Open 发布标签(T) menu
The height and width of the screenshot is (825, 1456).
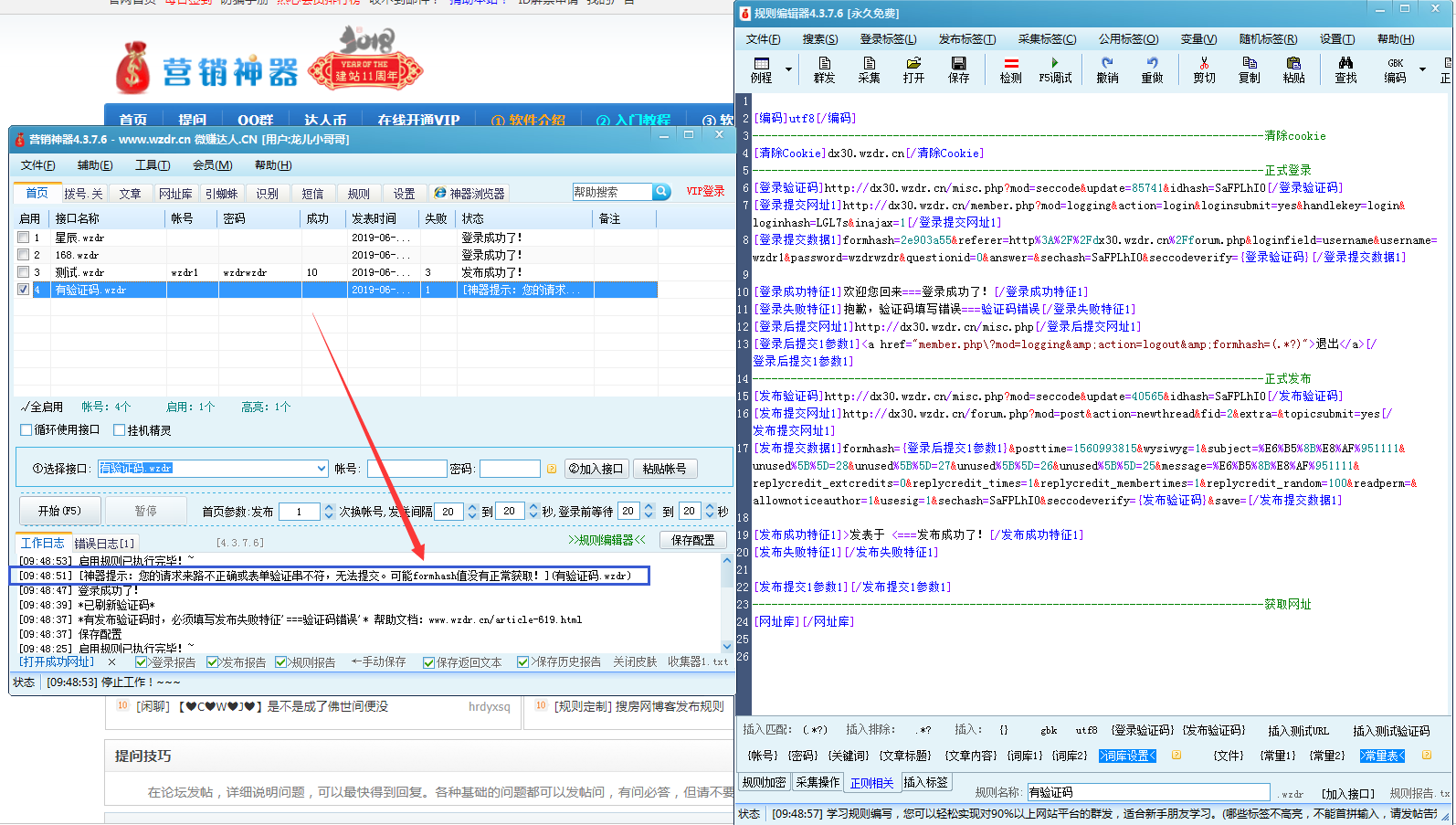967,39
